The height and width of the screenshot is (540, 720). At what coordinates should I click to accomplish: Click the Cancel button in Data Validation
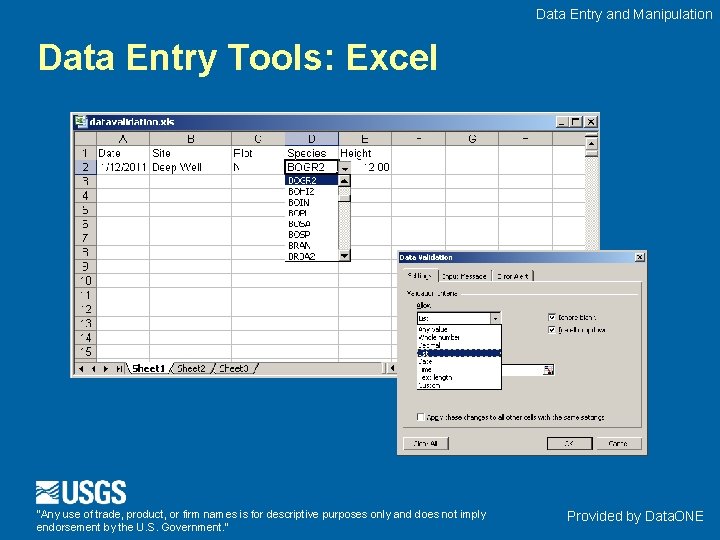point(618,444)
